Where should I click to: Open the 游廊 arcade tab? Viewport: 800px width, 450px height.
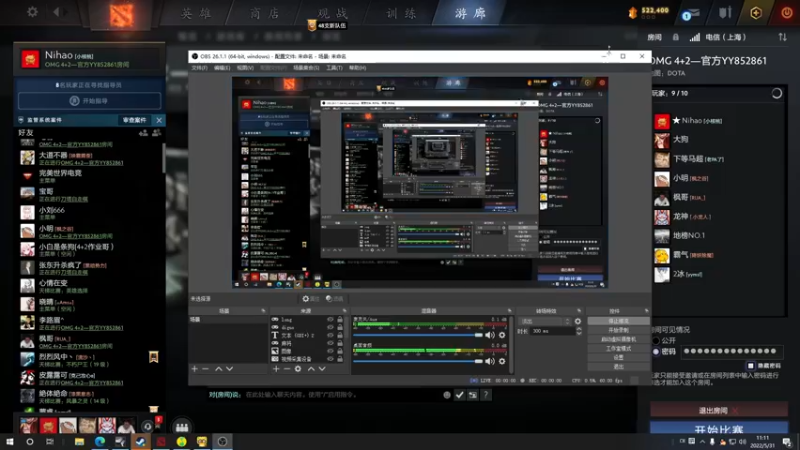[470, 13]
